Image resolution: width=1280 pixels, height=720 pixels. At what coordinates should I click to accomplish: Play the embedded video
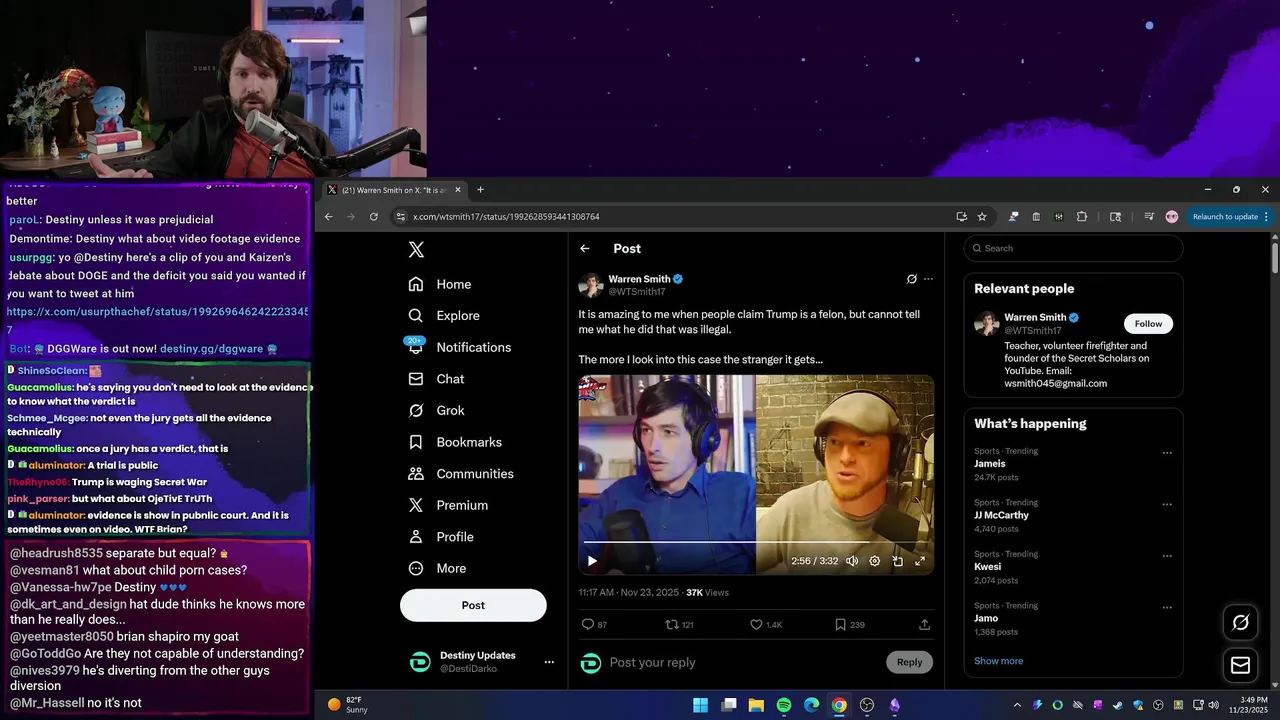click(592, 561)
